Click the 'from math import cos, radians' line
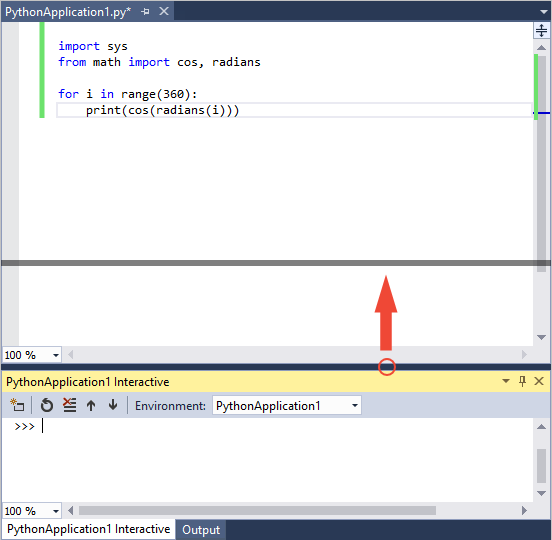Image resolution: width=552 pixels, height=540 pixels. pos(159,62)
